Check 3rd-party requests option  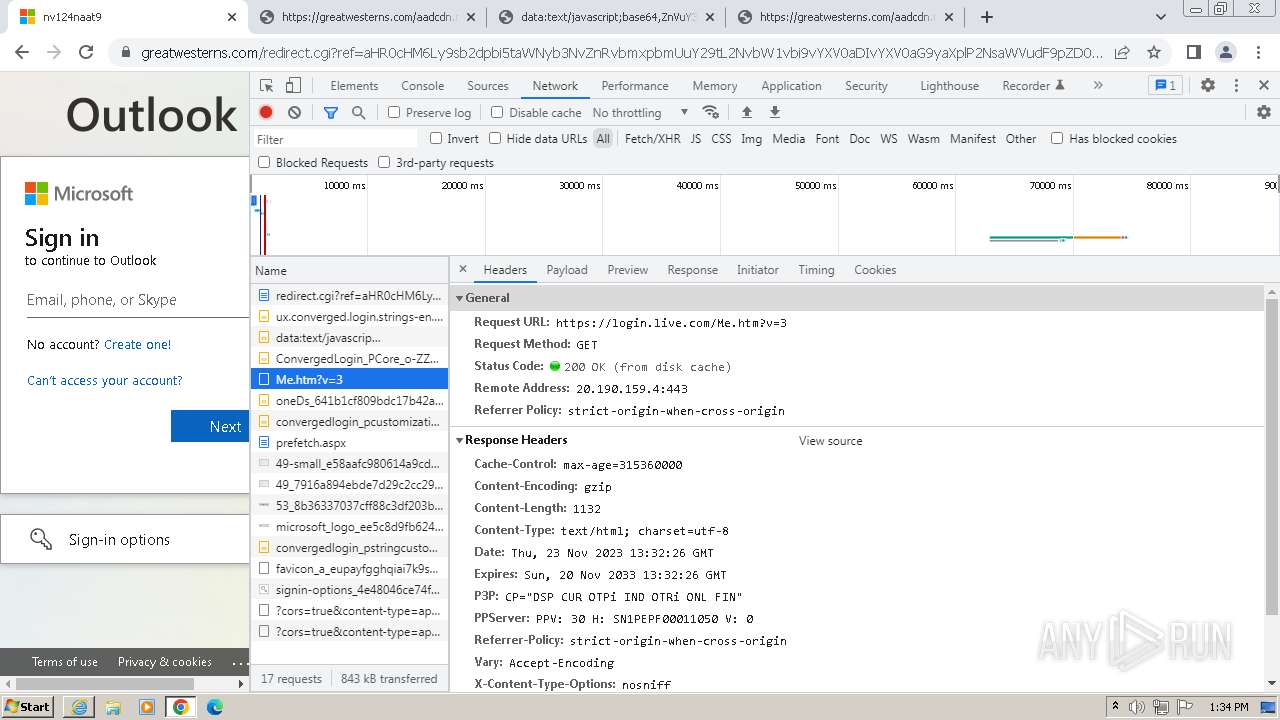click(384, 162)
